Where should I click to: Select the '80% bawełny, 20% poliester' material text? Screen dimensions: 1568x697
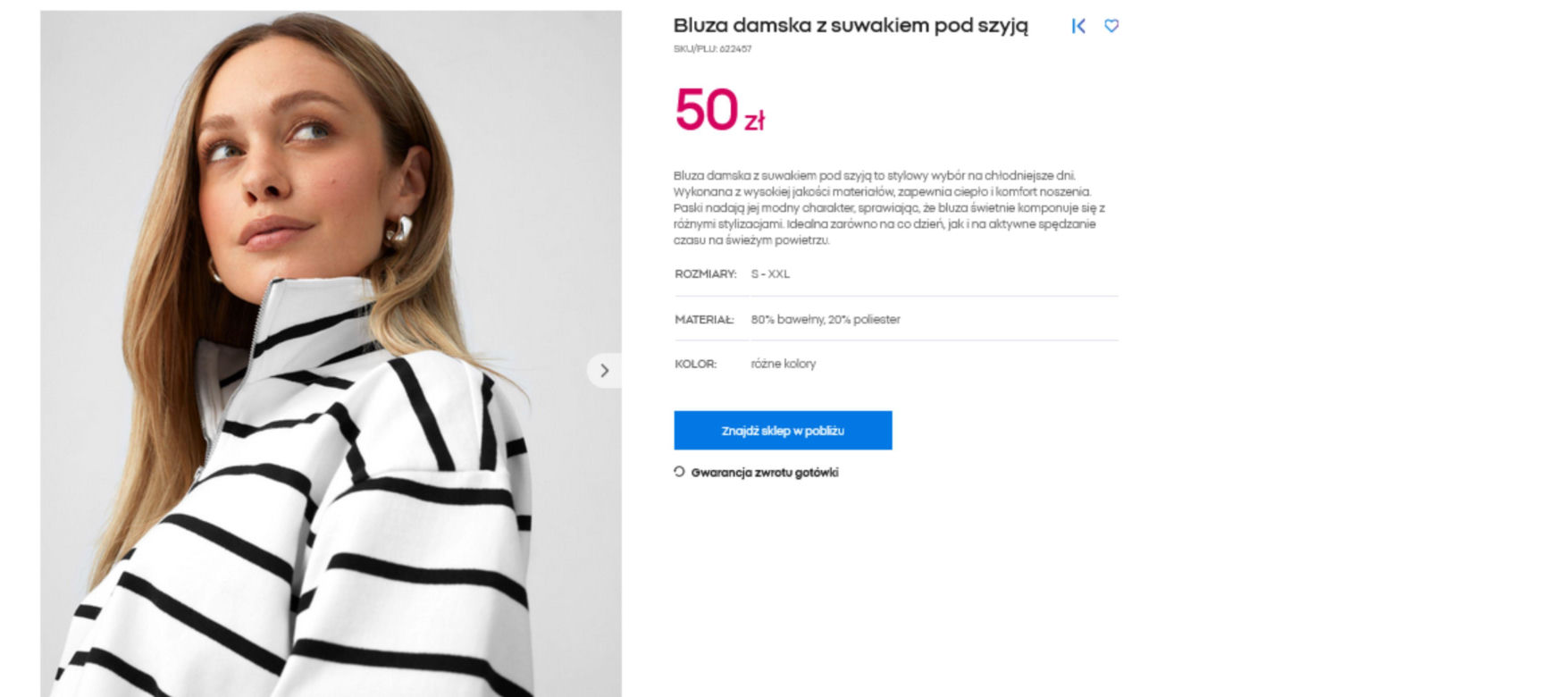click(826, 320)
